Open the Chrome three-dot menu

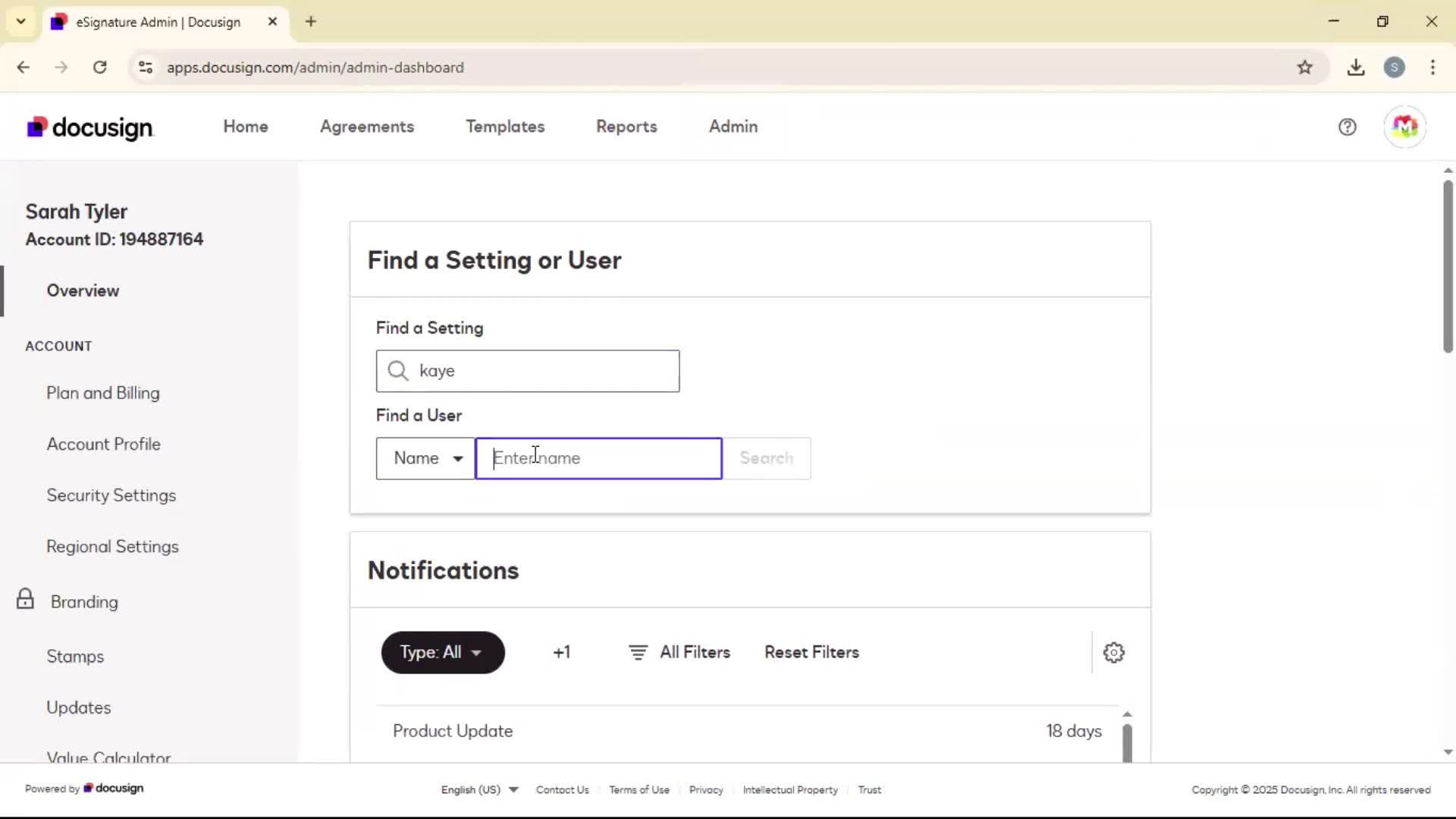tap(1432, 67)
